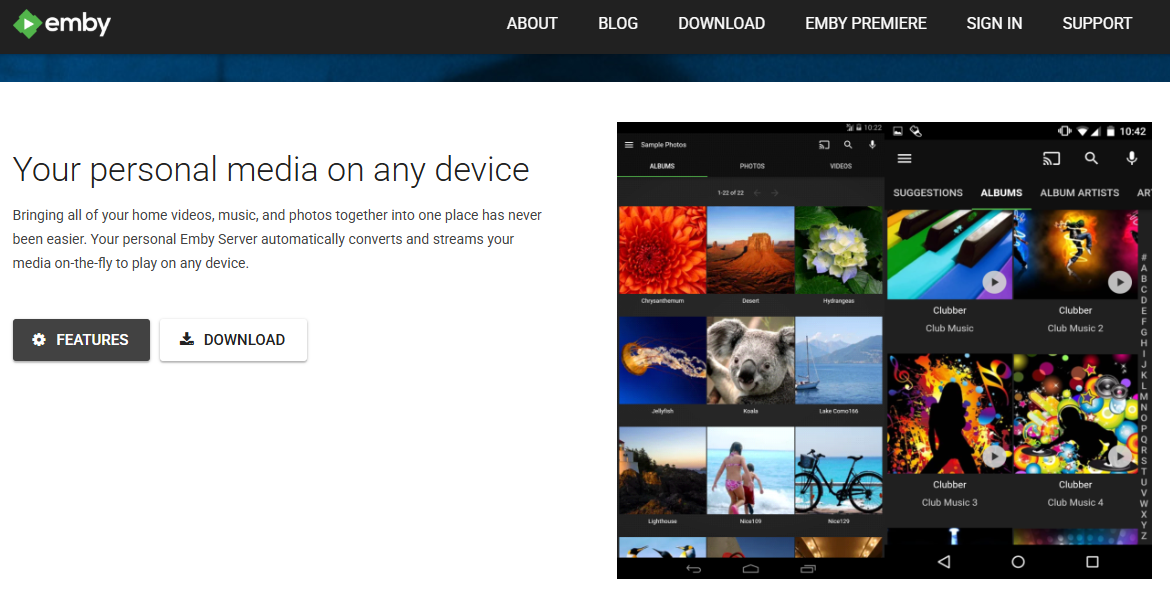Tap search icon in Sample Photos toolbar
Screen dimensions: 1170x607
point(848,145)
